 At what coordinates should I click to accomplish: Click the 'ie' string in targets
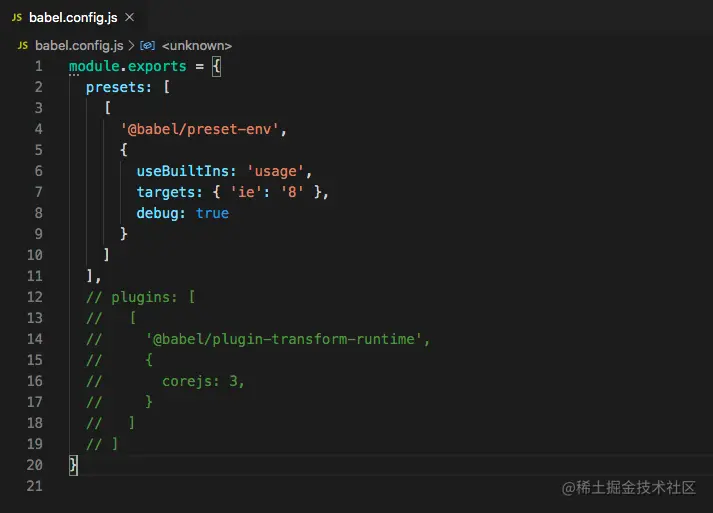[x=246, y=192]
